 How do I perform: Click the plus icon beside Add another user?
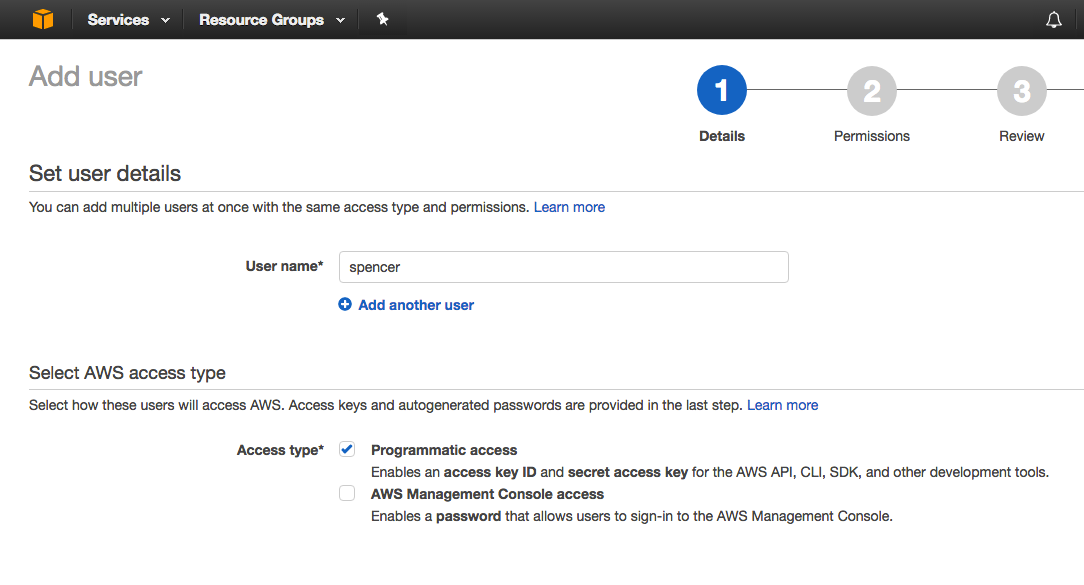pyautogui.click(x=345, y=304)
